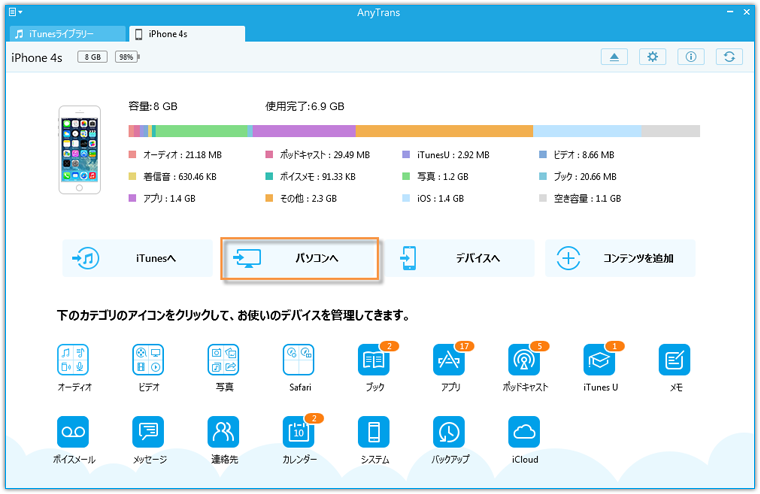Open the メッセージ messages category
The width and height of the screenshot is (760, 494).
[148, 432]
